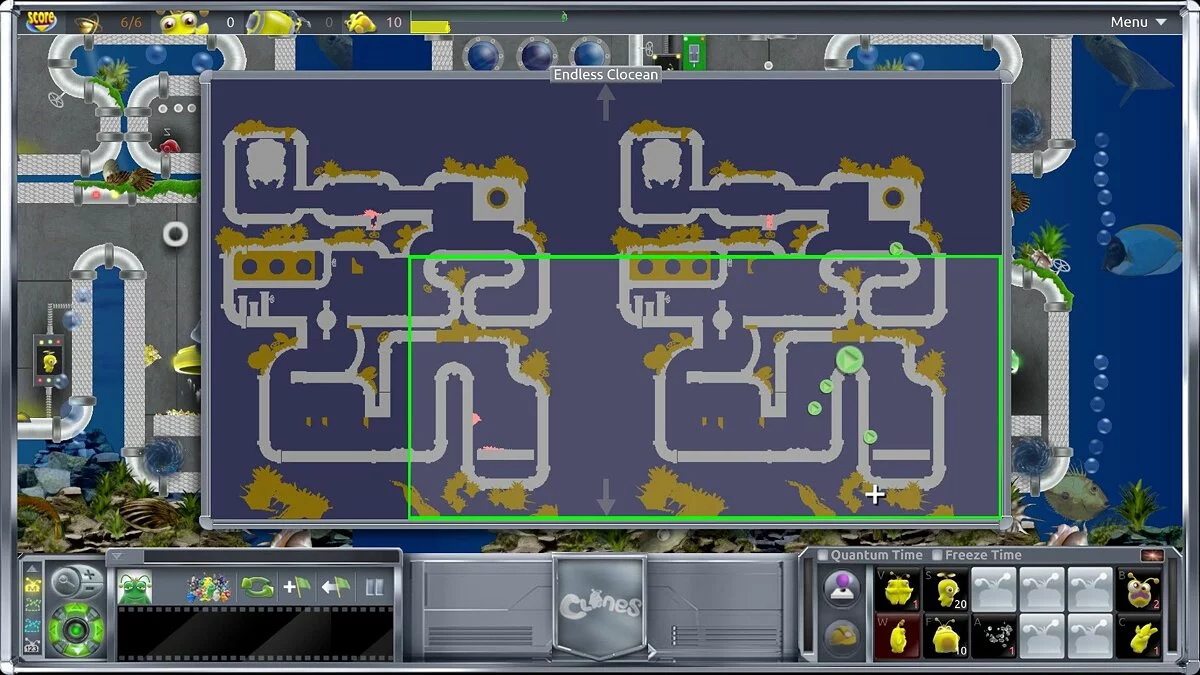1200x675 pixels.
Task: Collapse the filmstrip panel via its triangle
Action: (x=116, y=555)
